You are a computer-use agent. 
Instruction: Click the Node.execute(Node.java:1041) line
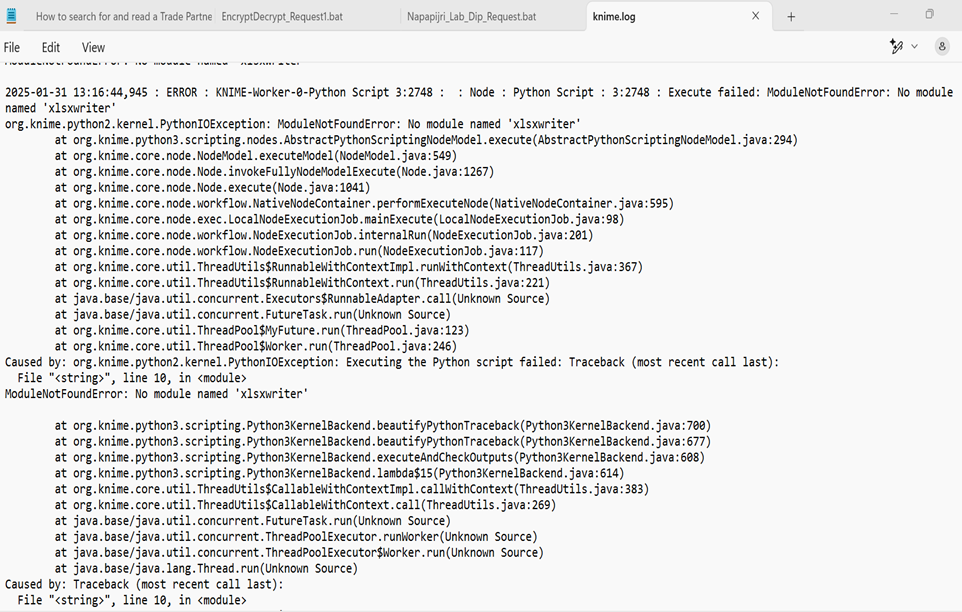[212, 188]
